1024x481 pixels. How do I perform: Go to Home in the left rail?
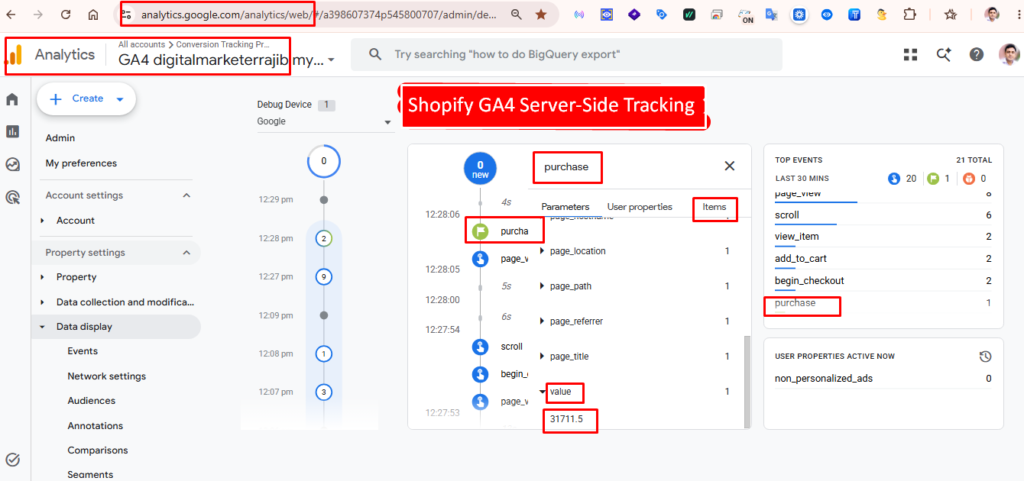point(12,100)
